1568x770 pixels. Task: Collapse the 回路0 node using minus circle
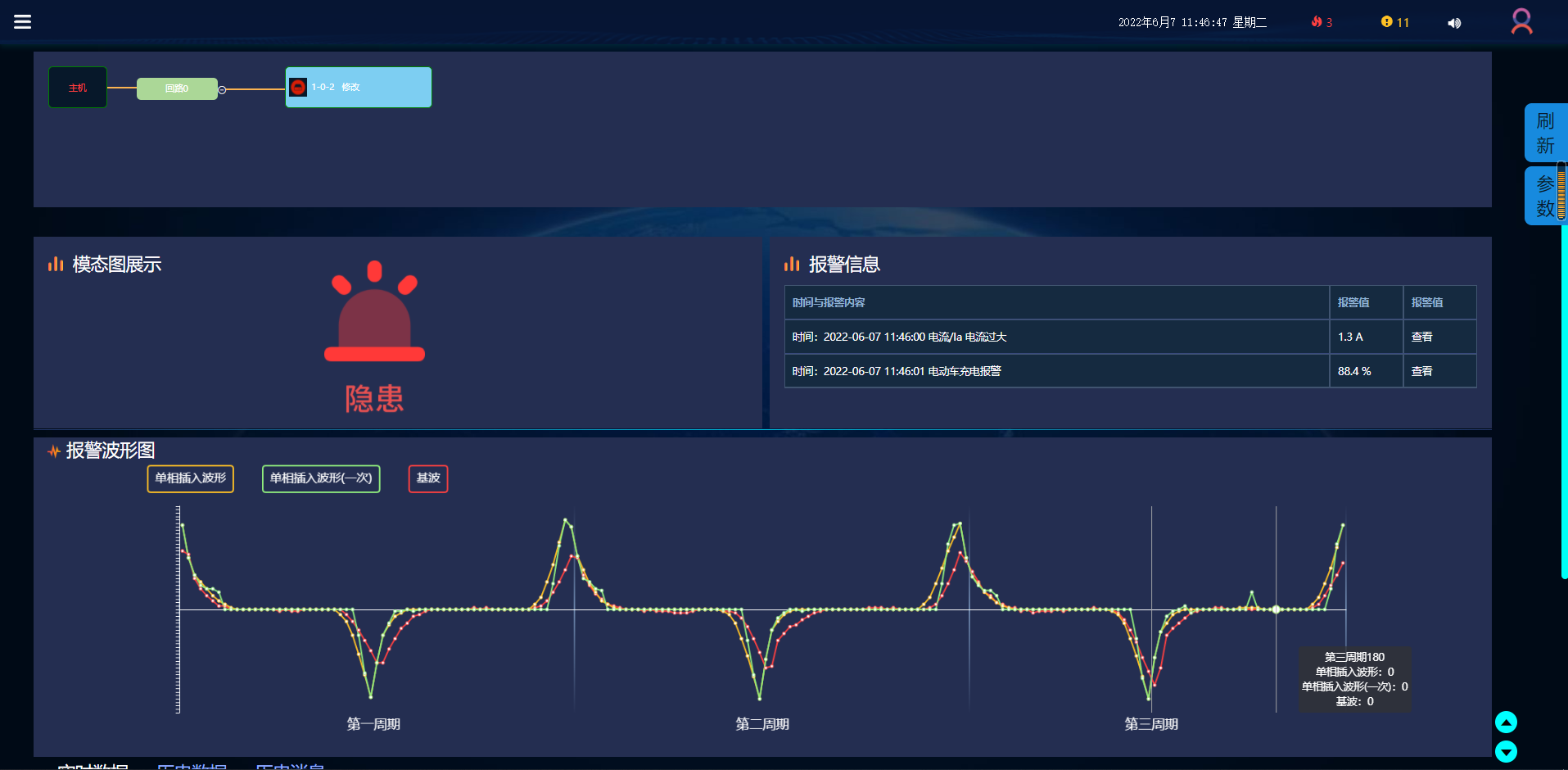(x=222, y=89)
